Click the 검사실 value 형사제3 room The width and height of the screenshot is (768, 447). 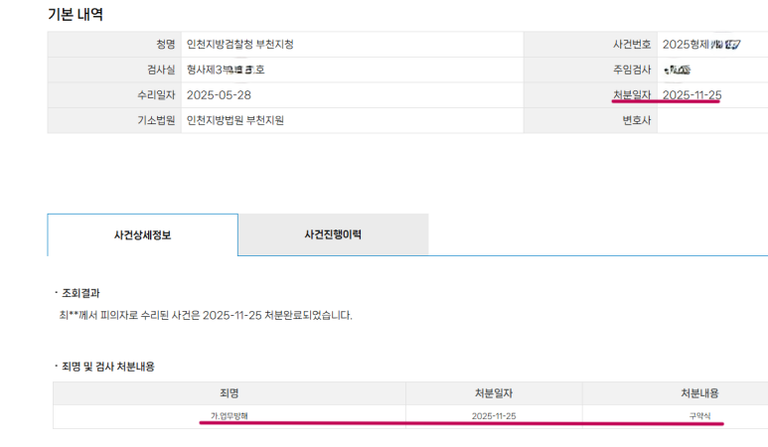[226, 70]
